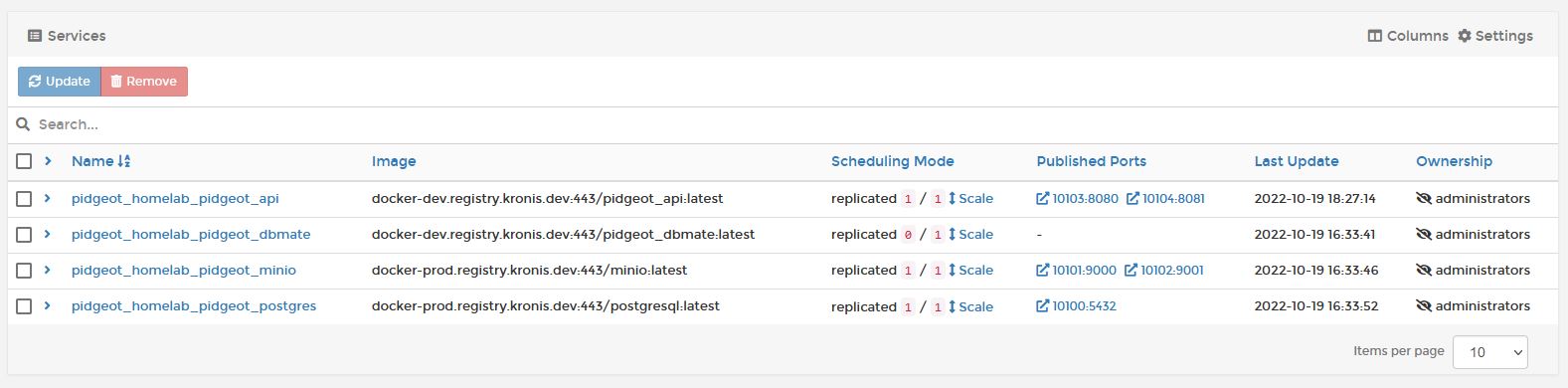Sort by Scheduling Mode column header
Image resolution: width=1568 pixels, height=388 pixels.
(x=892, y=161)
